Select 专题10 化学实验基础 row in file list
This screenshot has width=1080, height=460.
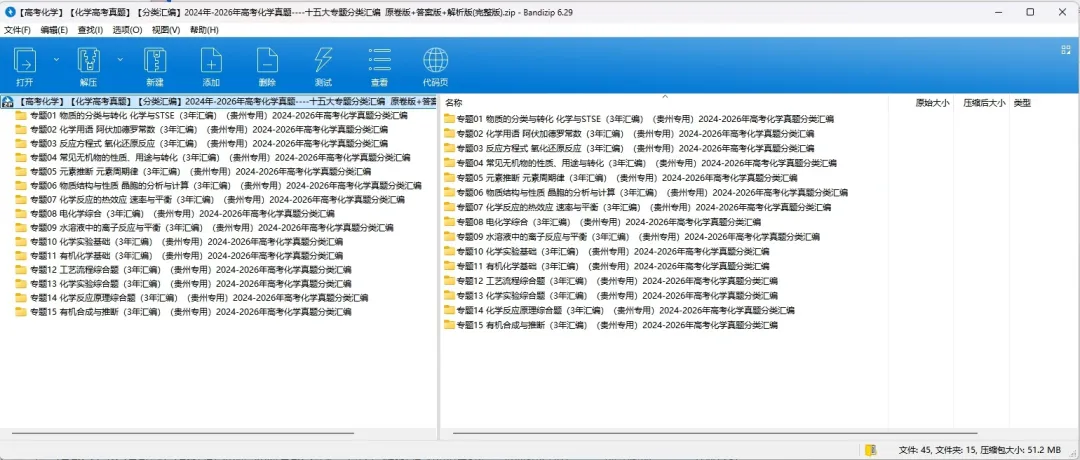pos(607,251)
